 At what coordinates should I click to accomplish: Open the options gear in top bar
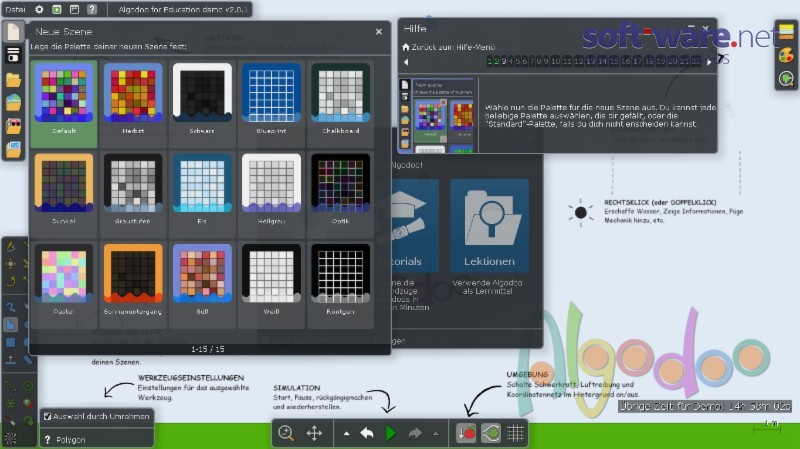(x=39, y=9)
